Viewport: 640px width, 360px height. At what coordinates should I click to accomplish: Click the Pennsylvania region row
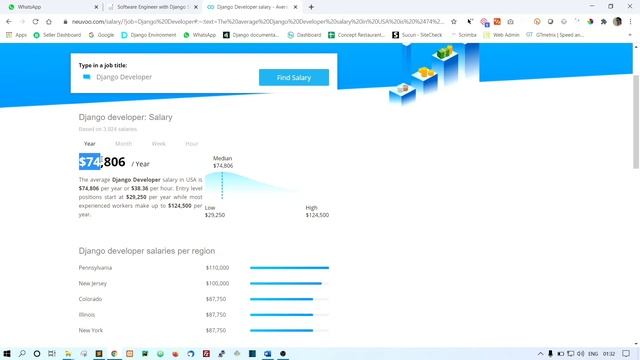pyautogui.click(x=204, y=268)
